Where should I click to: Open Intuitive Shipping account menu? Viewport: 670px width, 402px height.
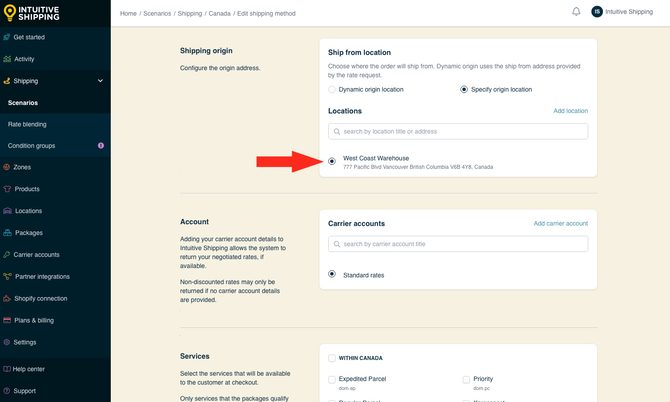pos(629,12)
